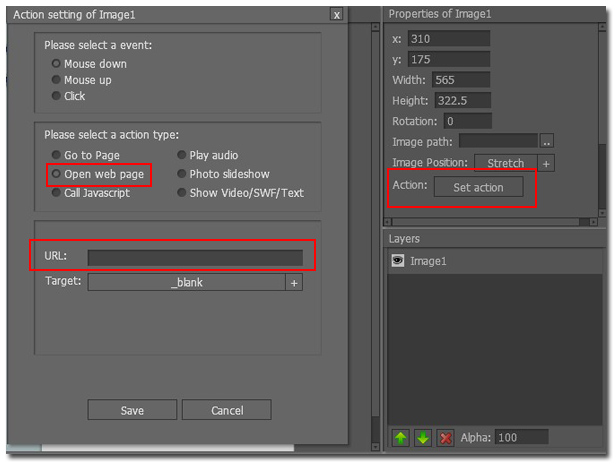Move layer up with green up arrow

tap(400, 437)
